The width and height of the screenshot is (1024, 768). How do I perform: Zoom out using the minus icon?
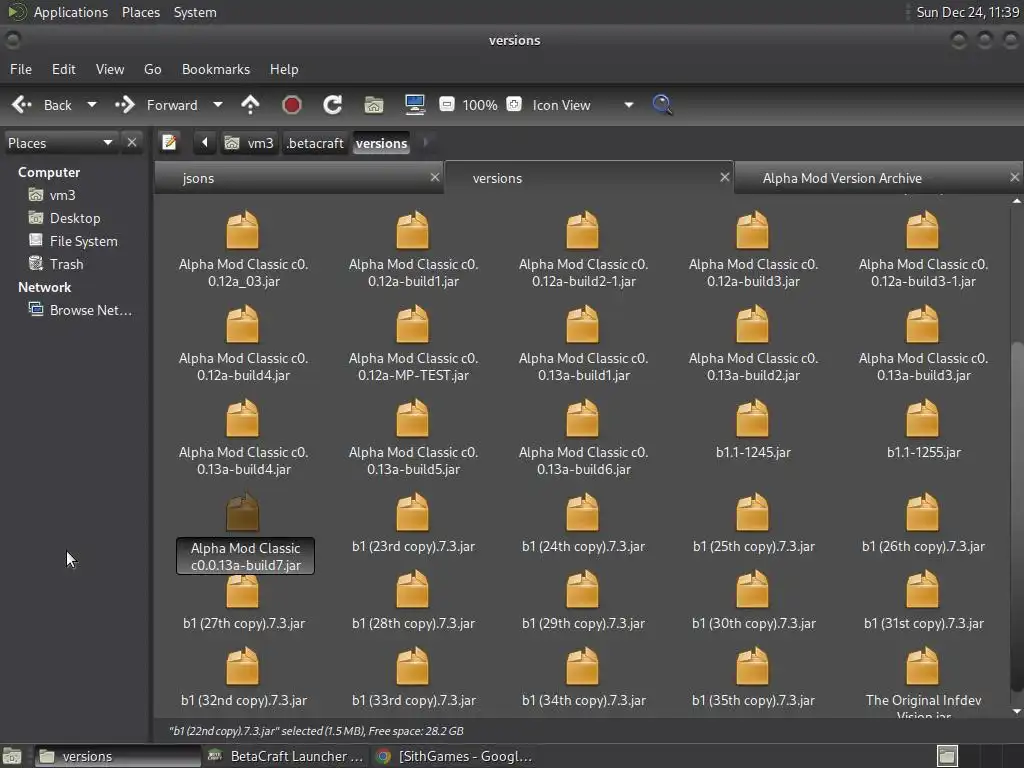point(447,105)
